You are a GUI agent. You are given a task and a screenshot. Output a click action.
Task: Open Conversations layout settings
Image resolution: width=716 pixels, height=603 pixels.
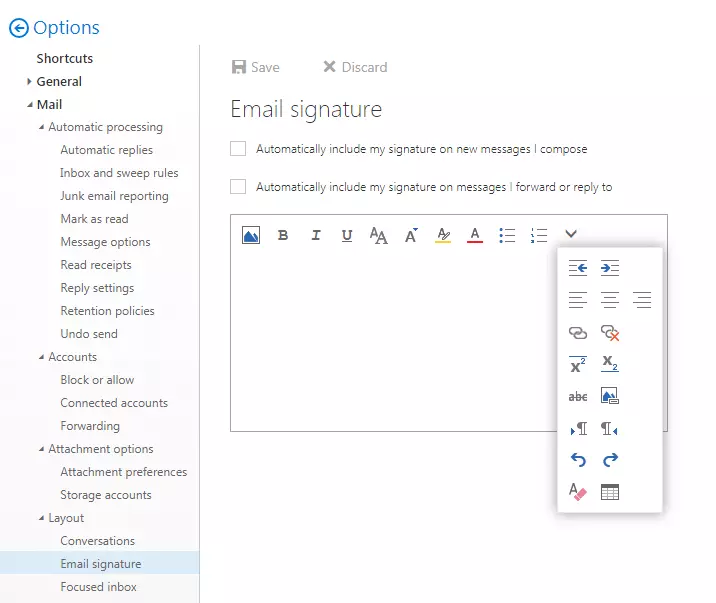click(97, 541)
